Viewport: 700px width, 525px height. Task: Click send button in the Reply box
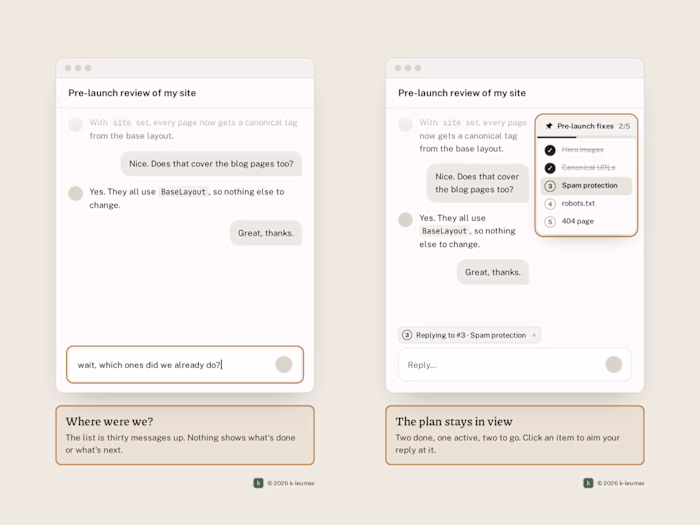coord(614,365)
